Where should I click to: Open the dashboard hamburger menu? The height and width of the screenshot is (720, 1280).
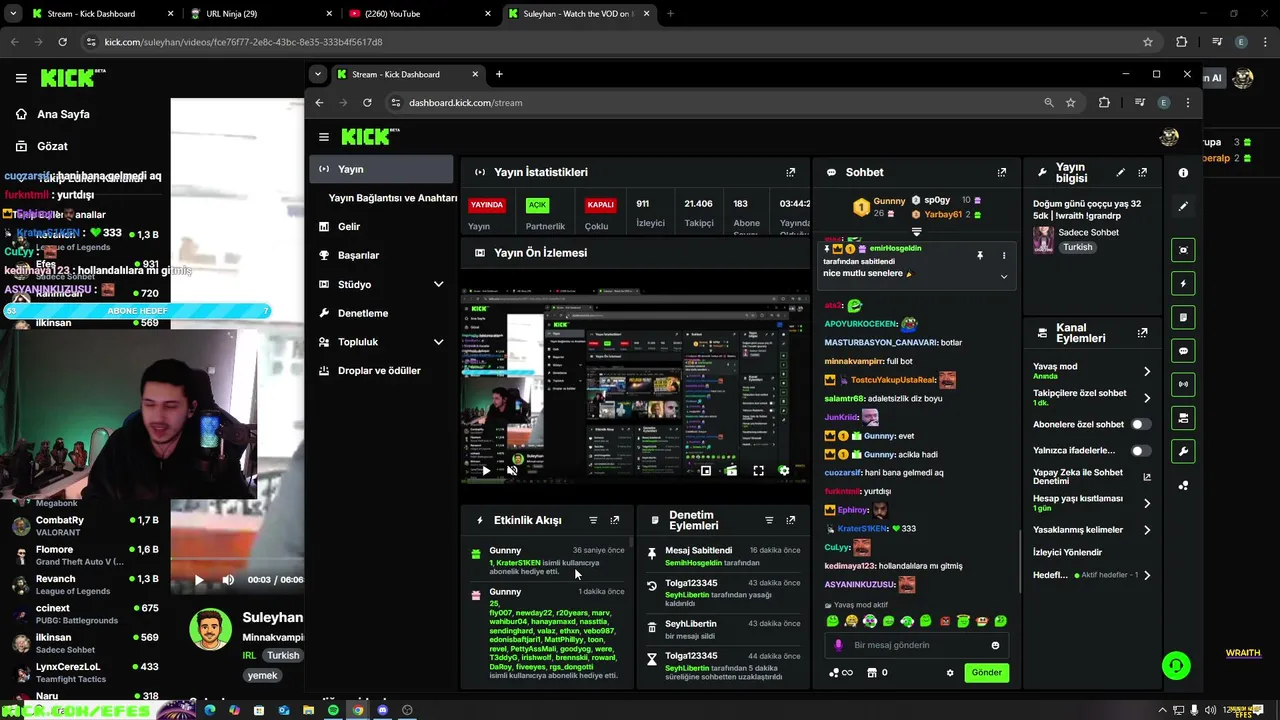[x=323, y=137]
